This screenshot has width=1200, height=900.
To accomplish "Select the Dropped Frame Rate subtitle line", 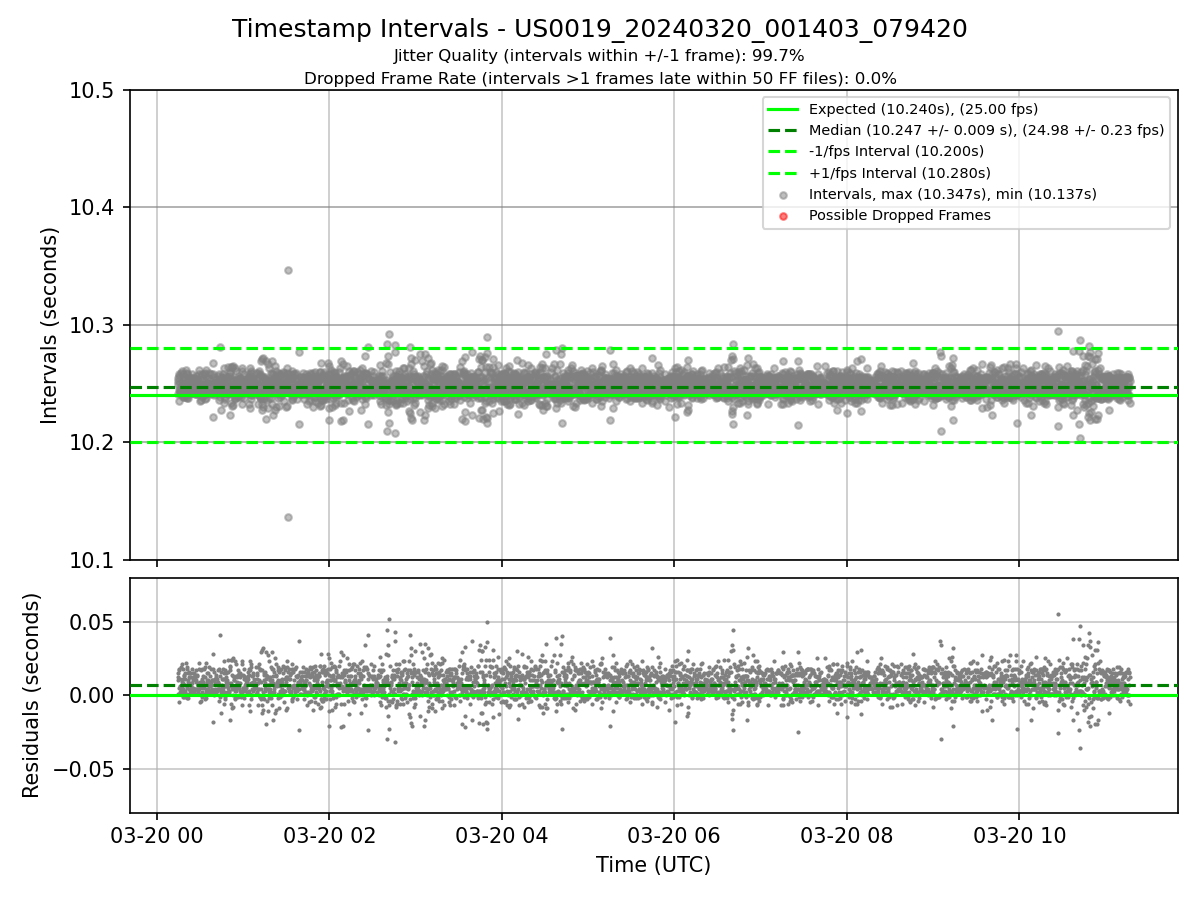I will [600, 78].
